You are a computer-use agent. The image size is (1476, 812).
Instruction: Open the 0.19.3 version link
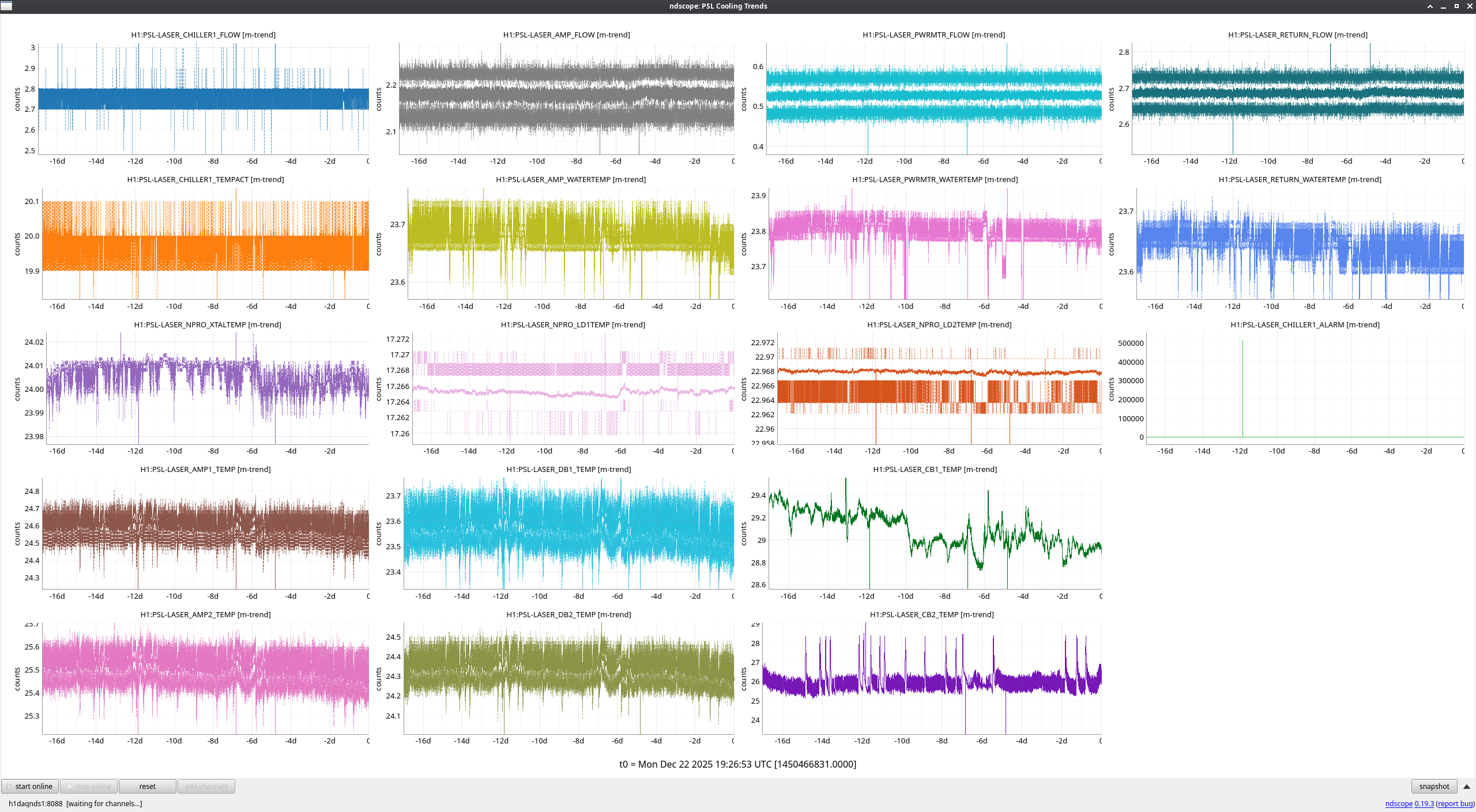pyautogui.click(x=1424, y=803)
